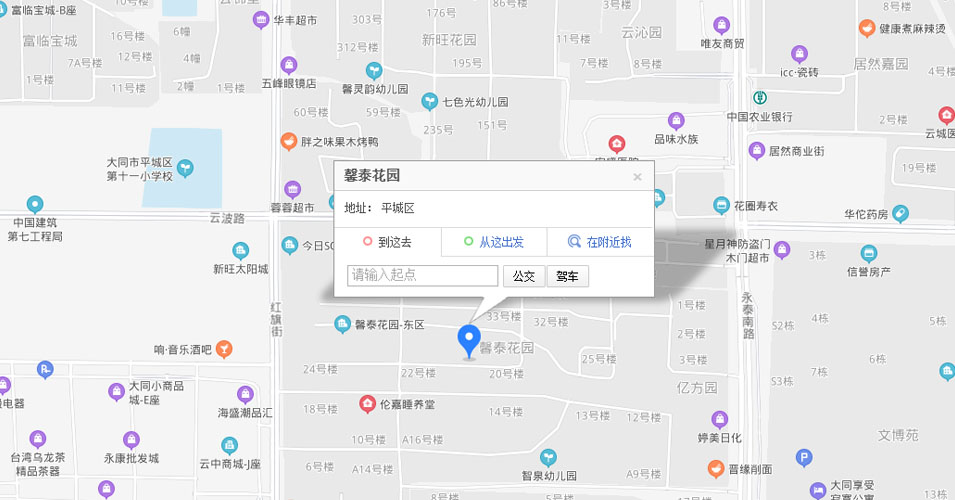Screen dimensions: 955x500
Task: Click the 唯友商贸 shop icon
Action: (x=722, y=25)
